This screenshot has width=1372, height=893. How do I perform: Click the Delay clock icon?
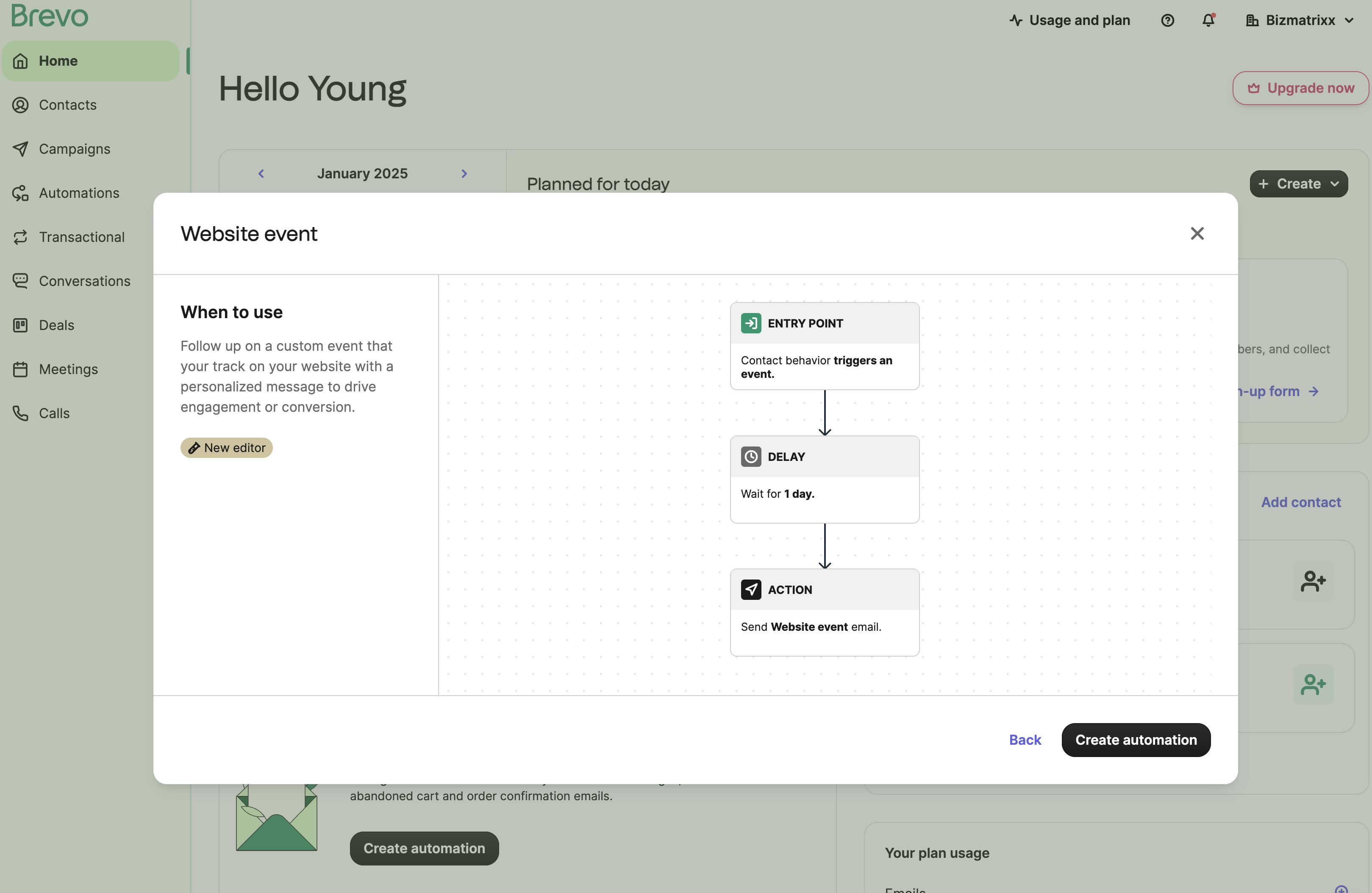[750, 457]
